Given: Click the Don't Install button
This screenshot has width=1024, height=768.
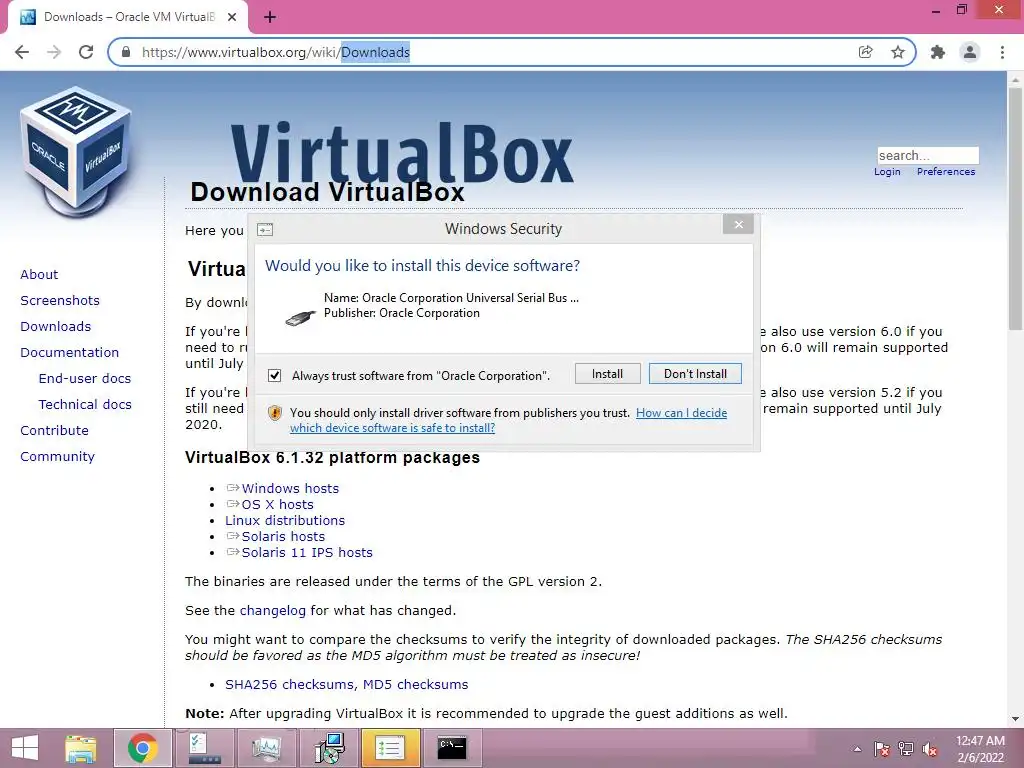Looking at the screenshot, I should [x=695, y=374].
